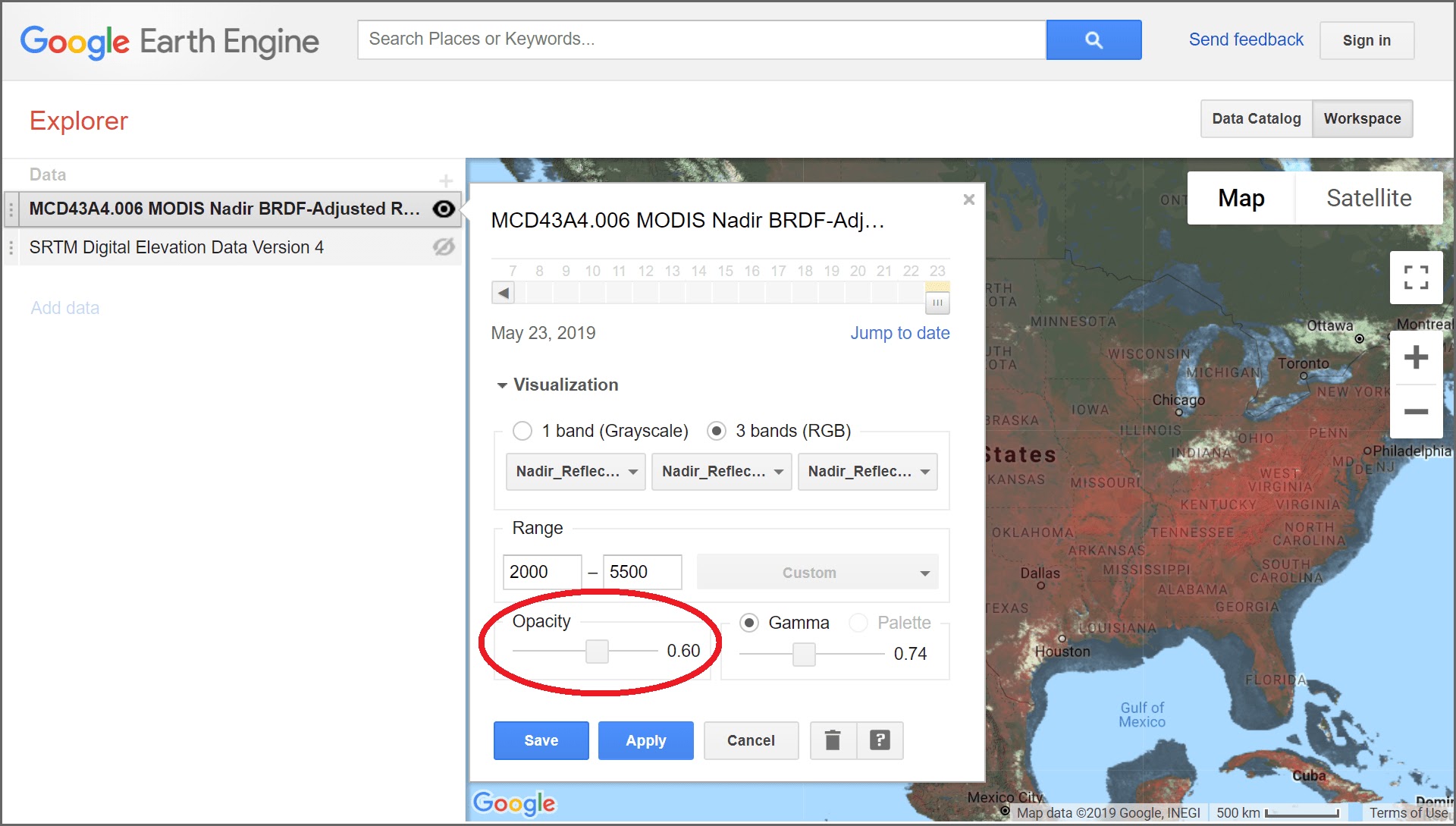Grab the drag handle of MCD43A4 layer

pyautogui.click(x=11, y=209)
